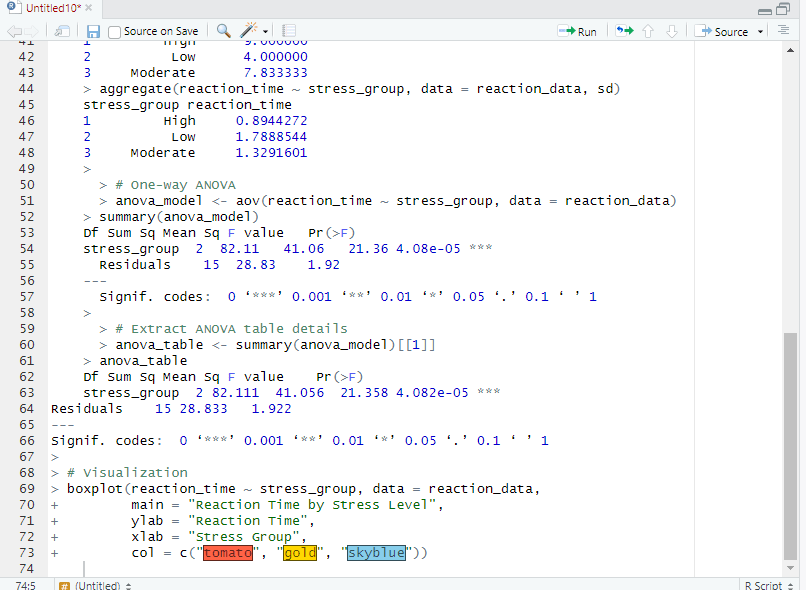Enable the Source on Save checkbox
Image resolution: width=806 pixels, height=590 pixels.
(x=114, y=32)
